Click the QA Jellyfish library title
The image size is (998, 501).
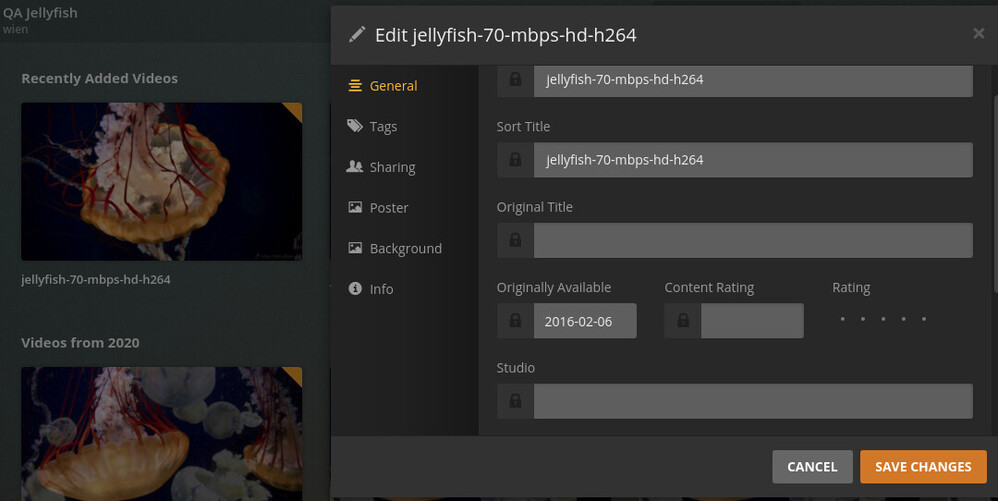[x=39, y=13]
